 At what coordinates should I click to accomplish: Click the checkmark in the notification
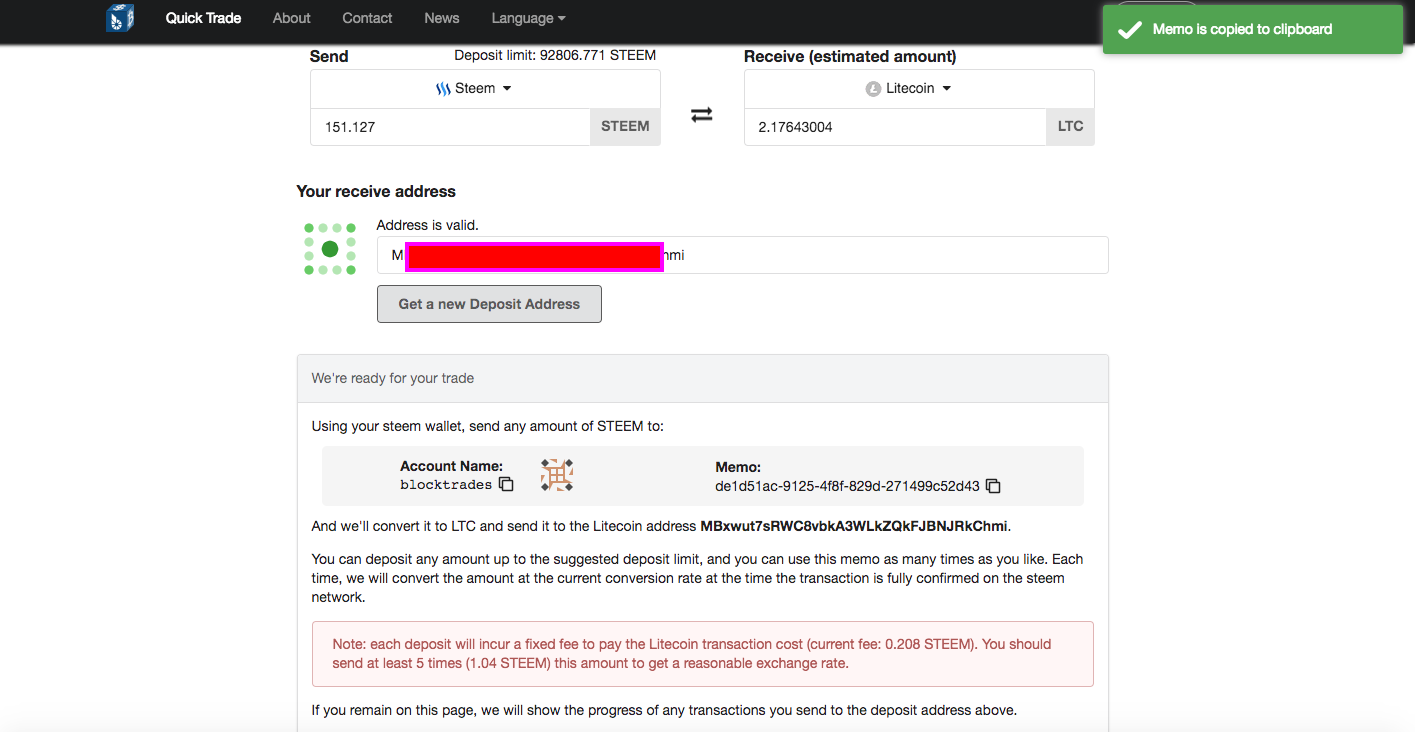(x=1129, y=30)
